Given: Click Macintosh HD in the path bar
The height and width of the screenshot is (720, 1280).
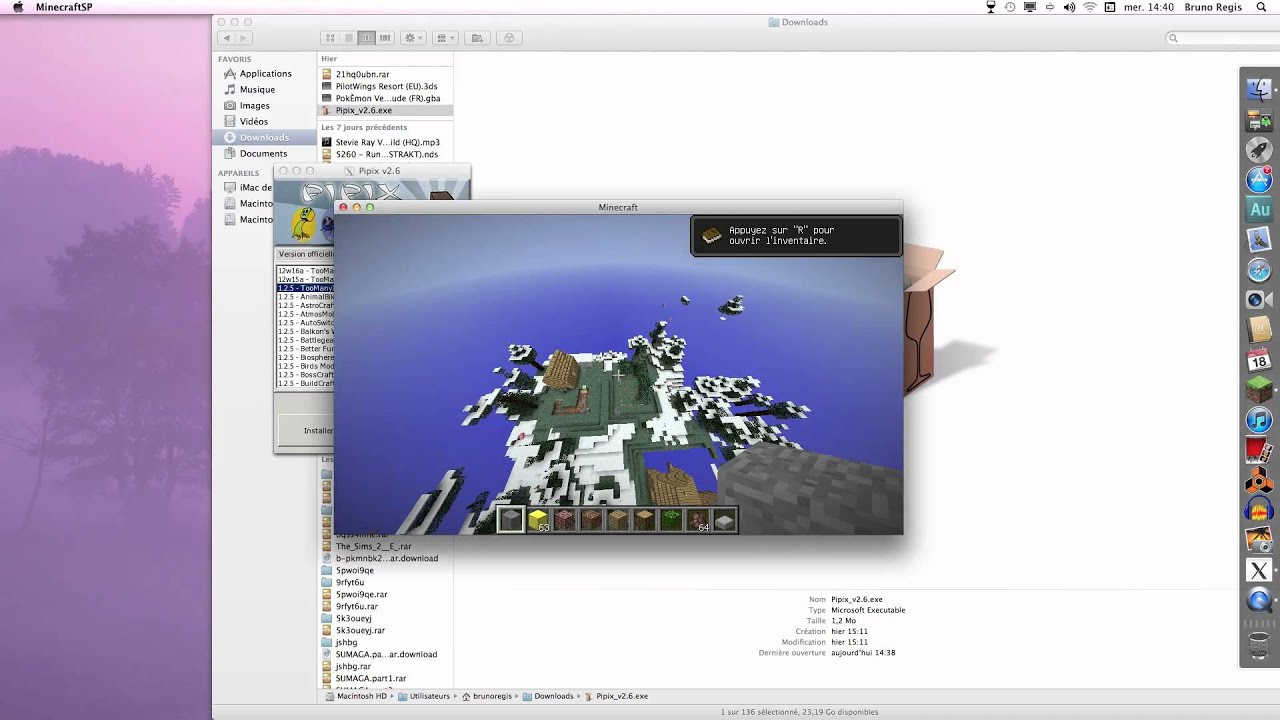Looking at the screenshot, I should coord(356,696).
